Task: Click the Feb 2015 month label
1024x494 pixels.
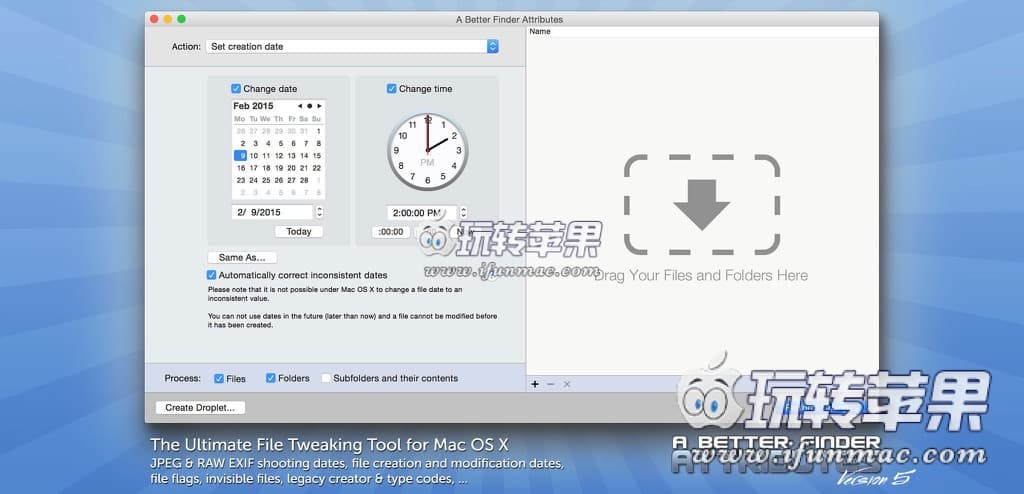Action: point(253,106)
